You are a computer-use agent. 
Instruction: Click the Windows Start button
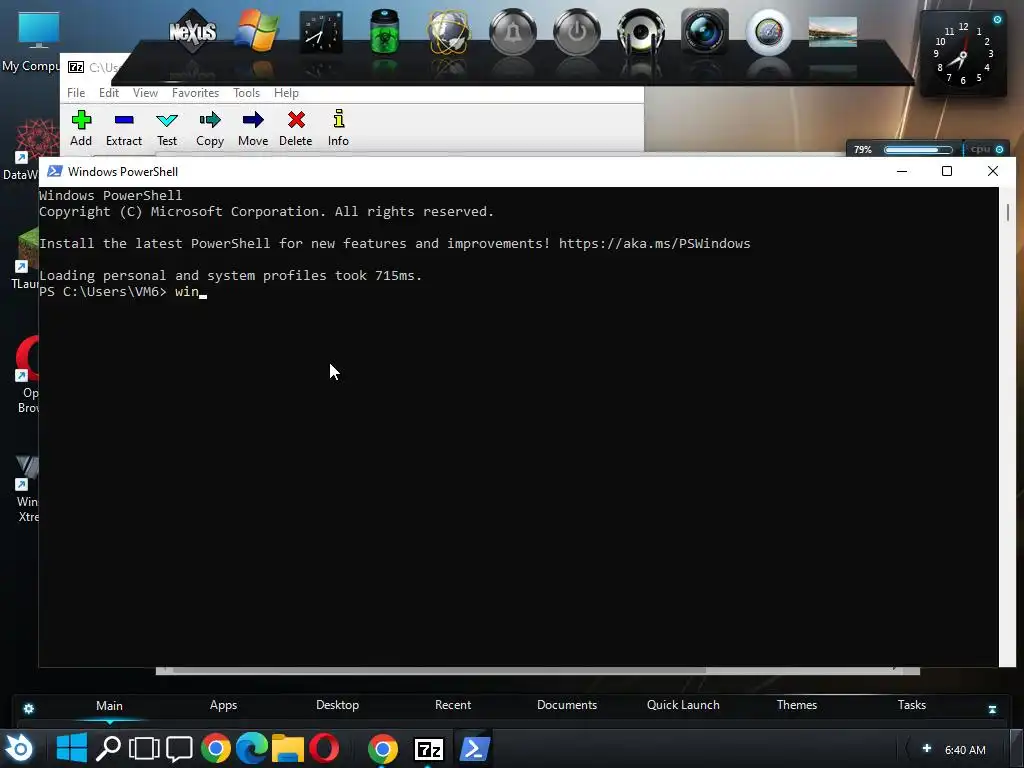(x=71, y=748)
